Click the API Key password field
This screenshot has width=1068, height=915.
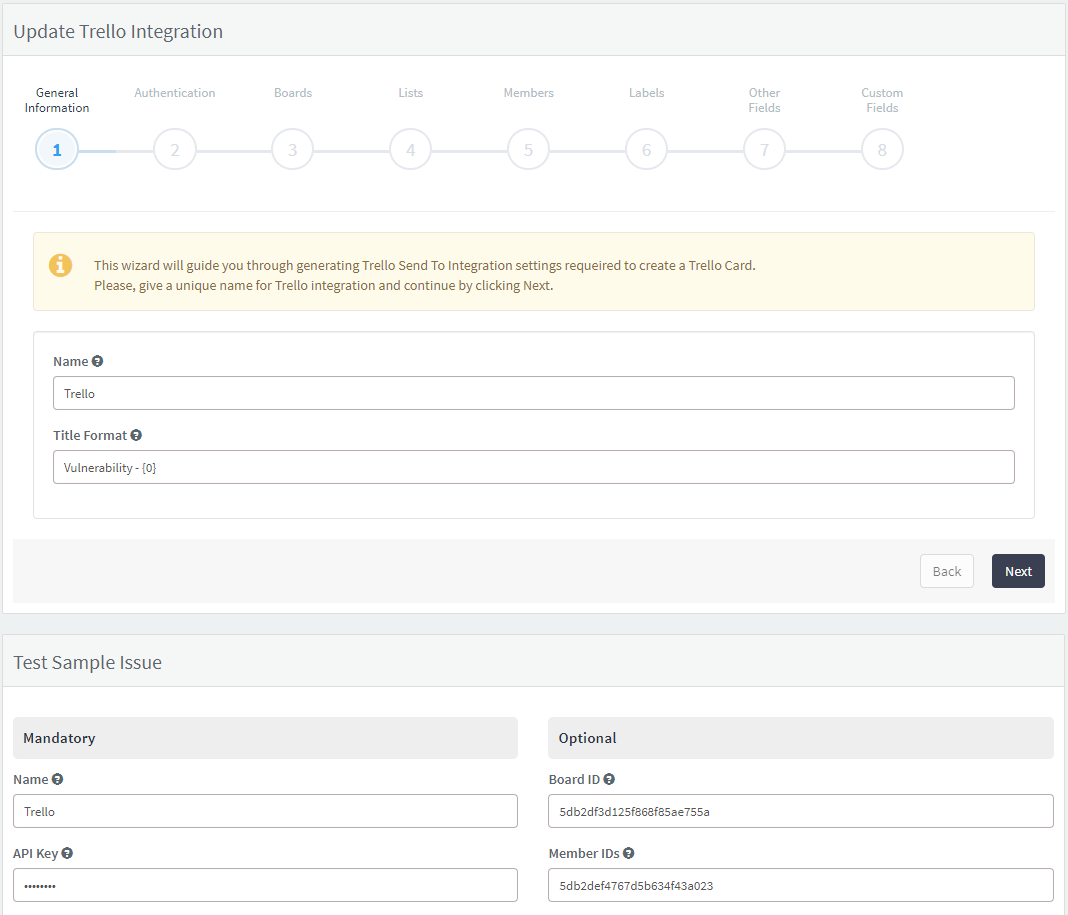(266, 886)
